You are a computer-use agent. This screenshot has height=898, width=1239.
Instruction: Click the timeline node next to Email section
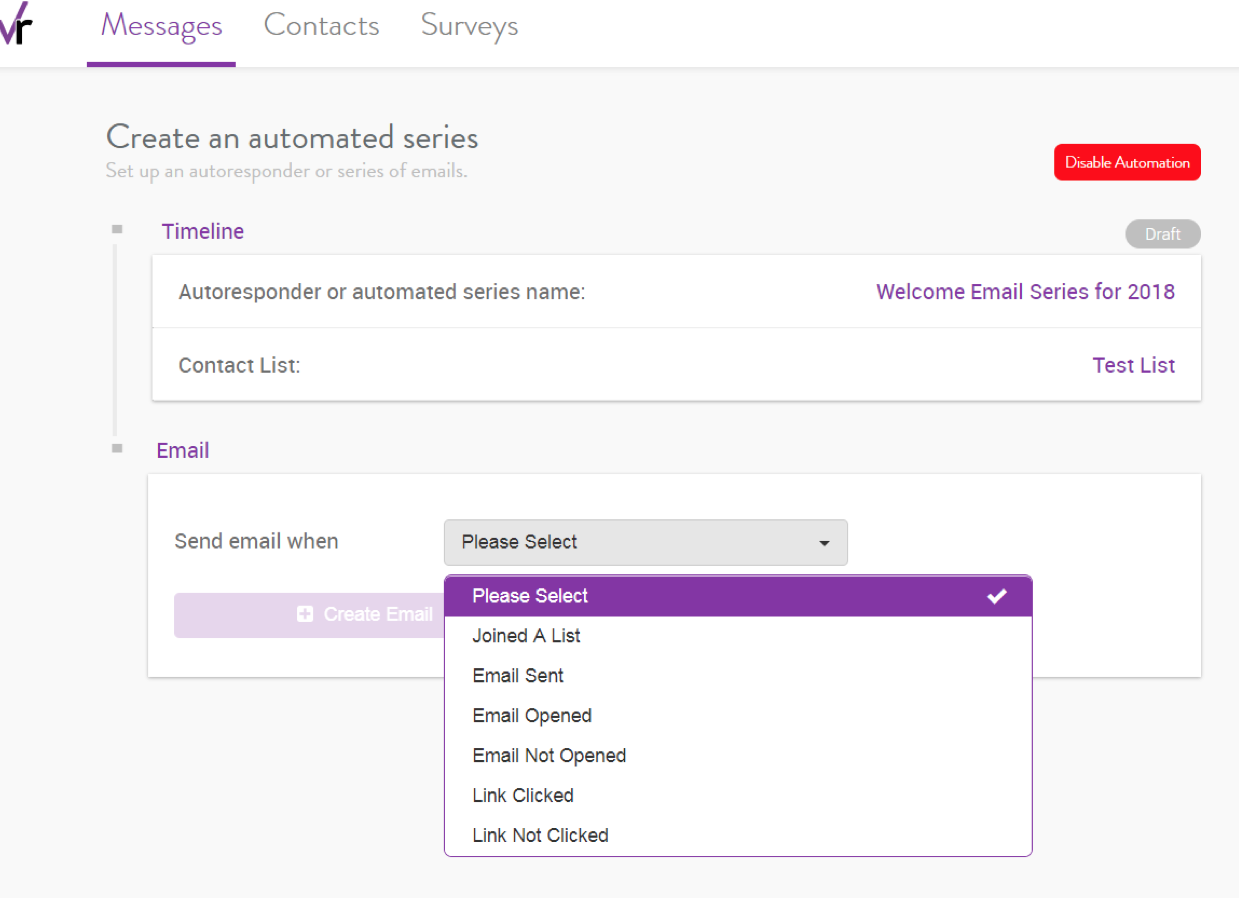click(117, 448)
